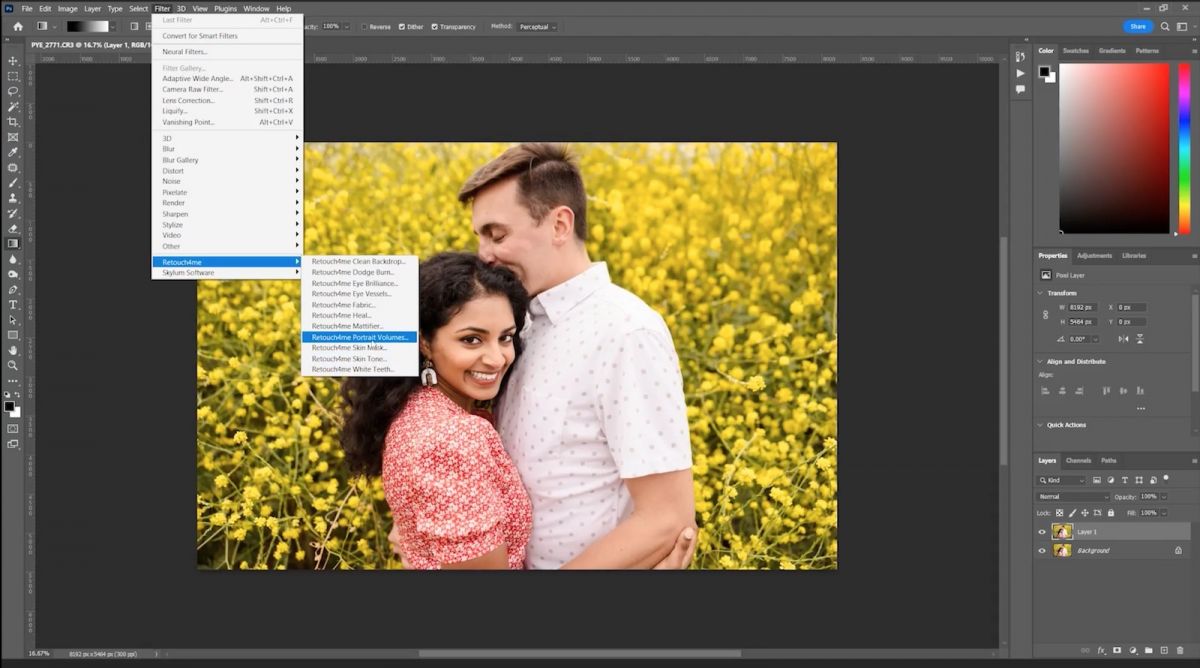Screen dimensions: 1200x668
Task: Choose RetouchMe Portrait Volumes from submenu
Action: (x=361, y=337)
